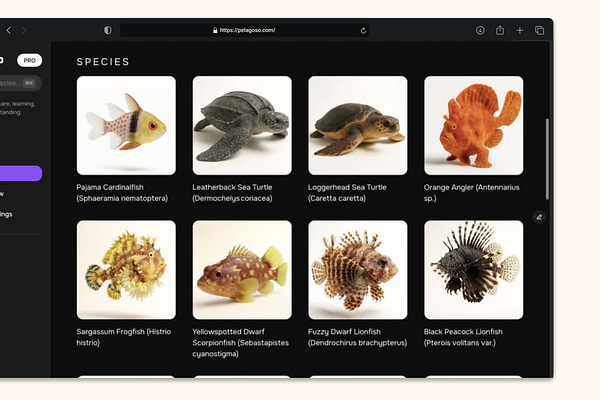The width and height of the screenshot is (600, 400).
Task: Click 'Leatherback Sea Turtle (Dermochelys coriacea)' caption
Action: [x=232, y=193]
